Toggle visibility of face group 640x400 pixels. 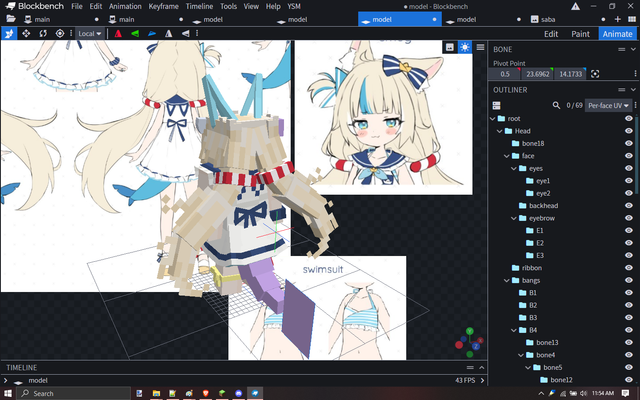(x=629, y=156)
